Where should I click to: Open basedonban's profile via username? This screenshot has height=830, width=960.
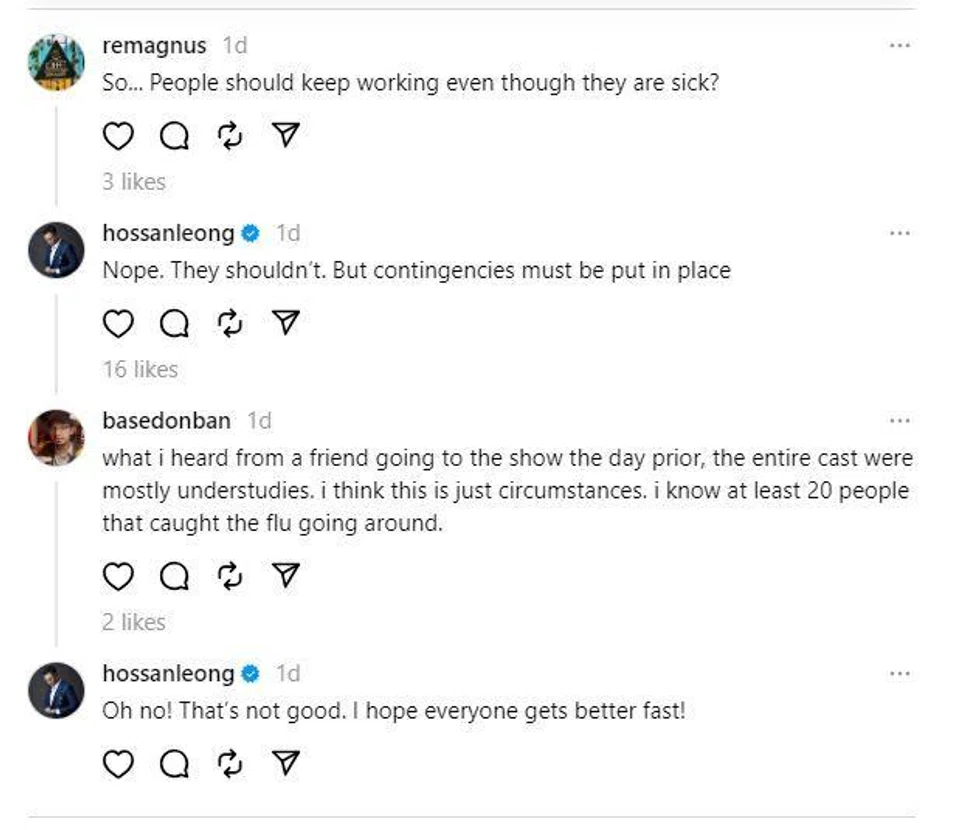166,421
